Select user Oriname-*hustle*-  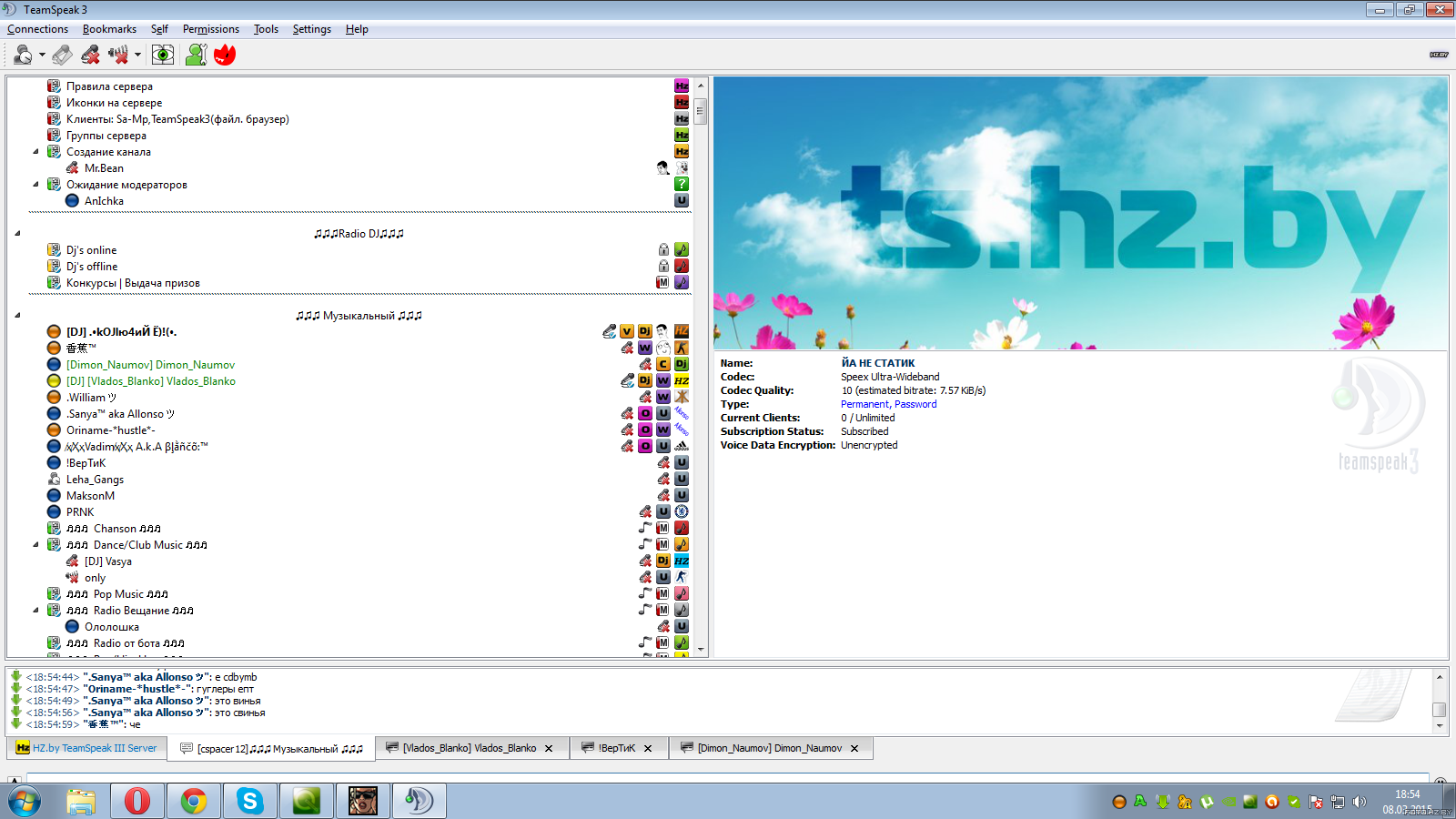pos(110,430)
